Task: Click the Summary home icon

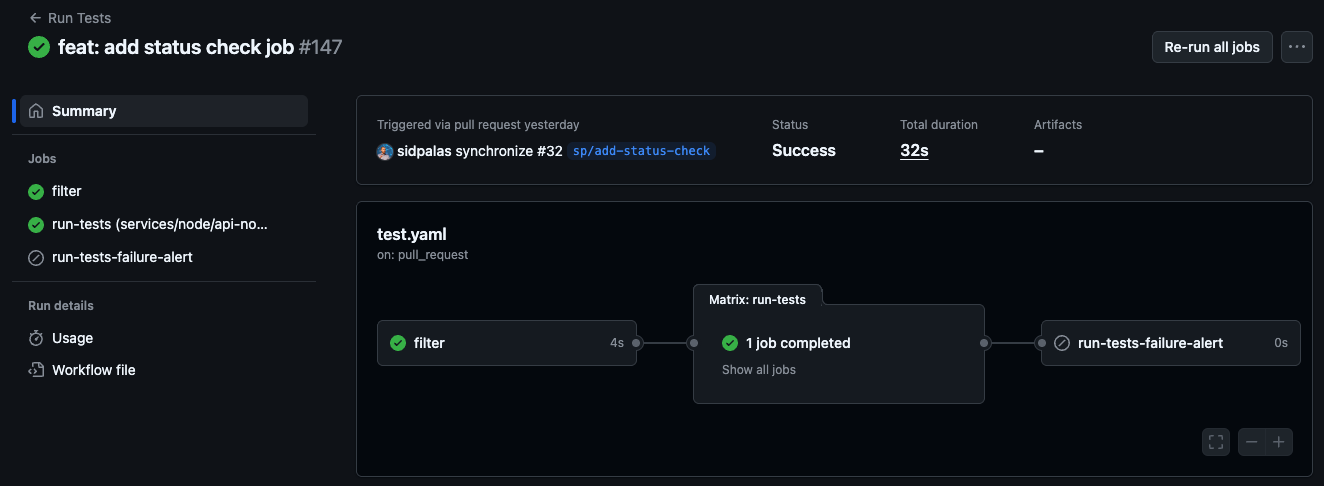Action: [36, 111]
